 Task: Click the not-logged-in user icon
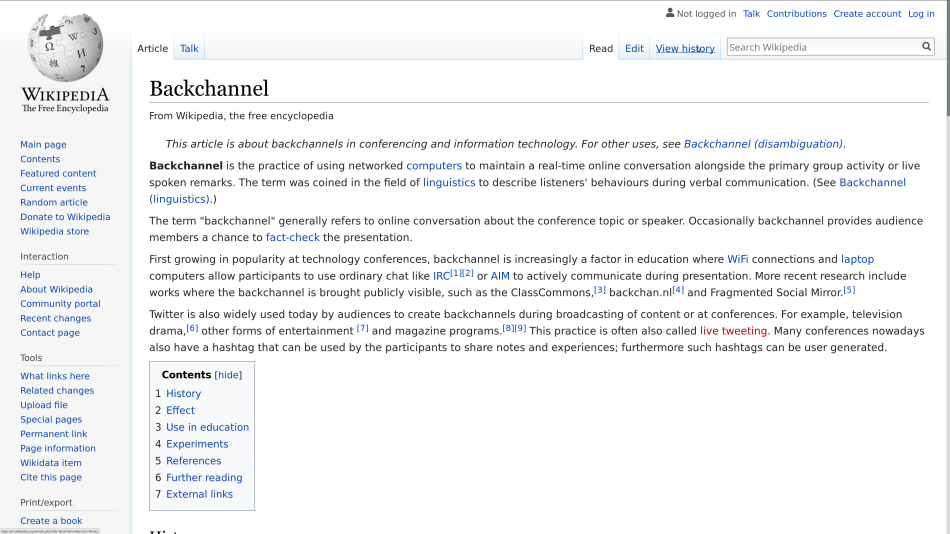click(x=669, y=13)
